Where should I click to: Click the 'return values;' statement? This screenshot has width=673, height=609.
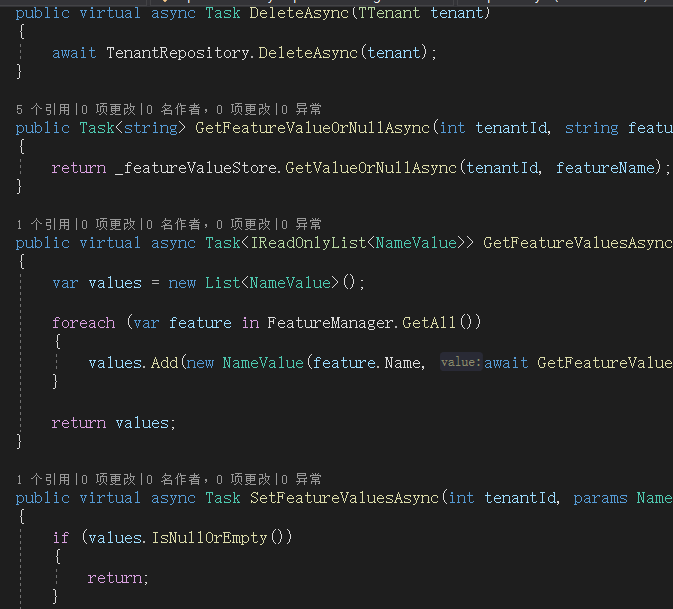(114, 423)
